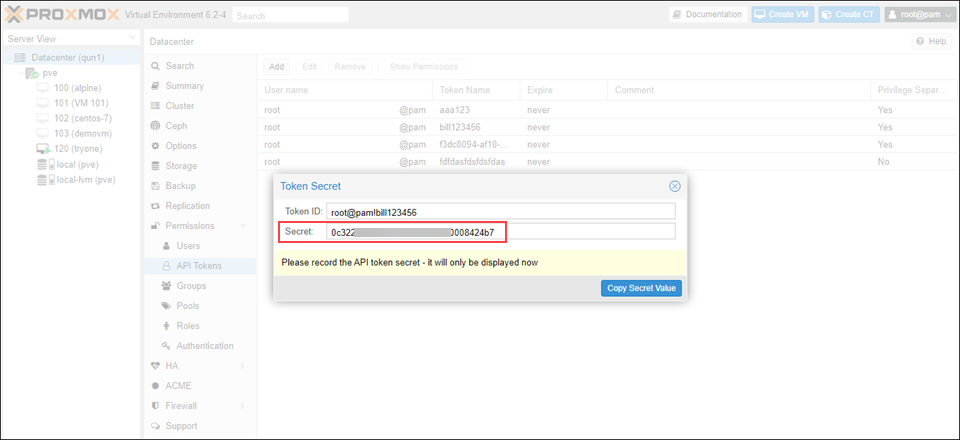Click the Ceph icon in sidebar

click(155, 126)
